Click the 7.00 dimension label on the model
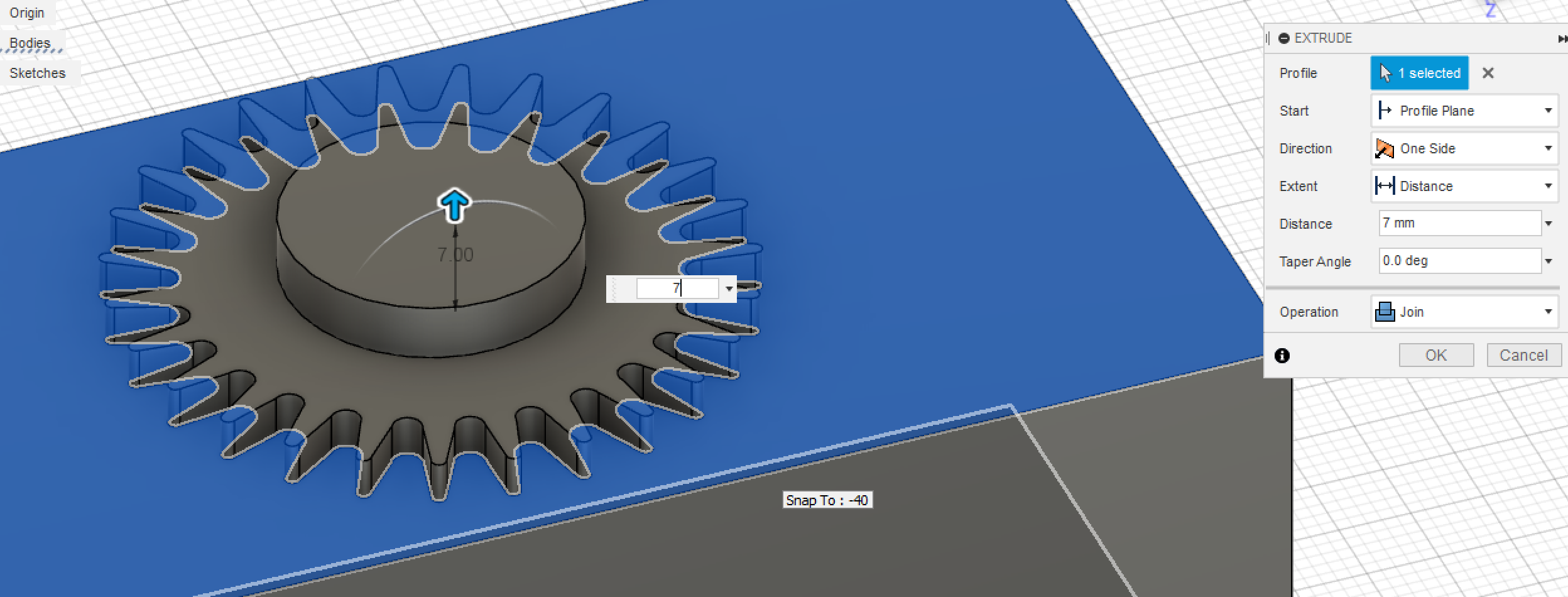Screen dimensions: 1568x597 coord(455,255)
